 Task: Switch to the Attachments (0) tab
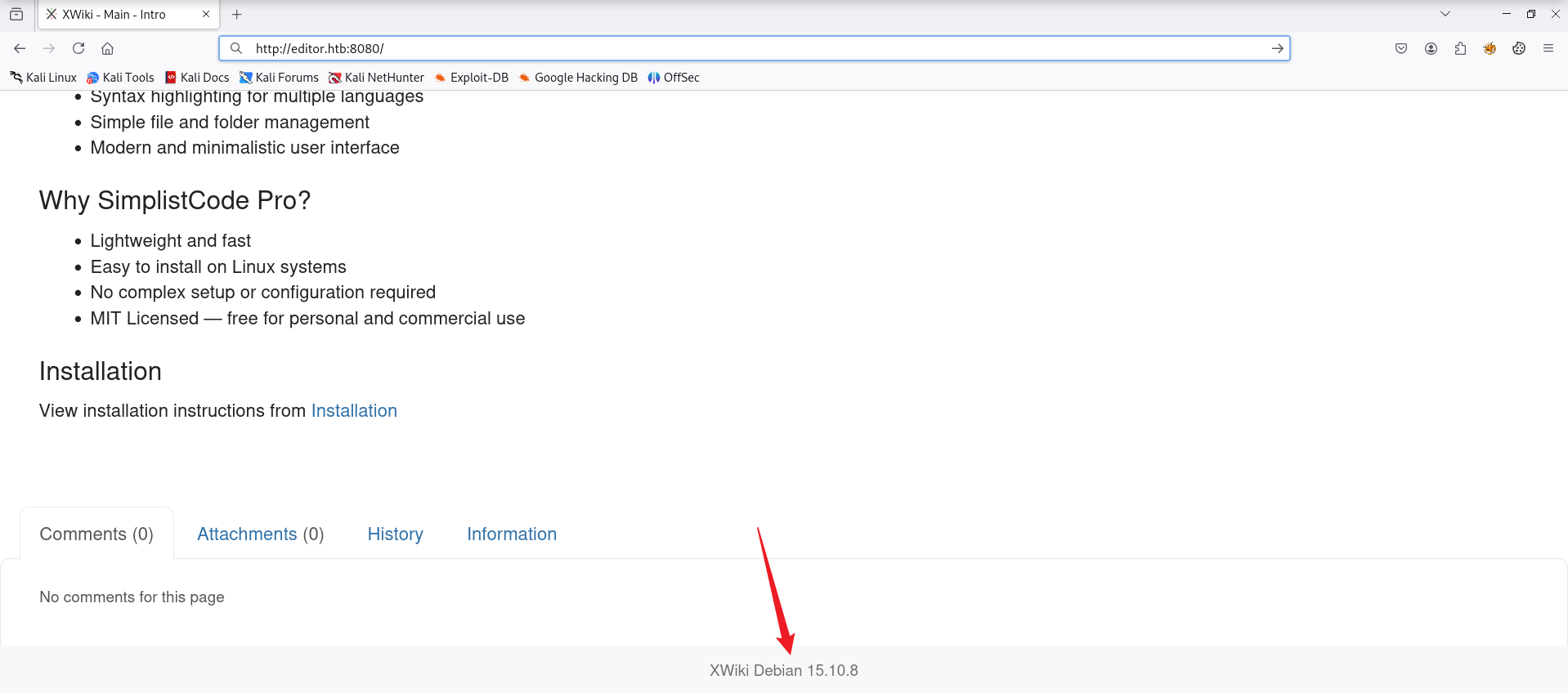(261, 534)
